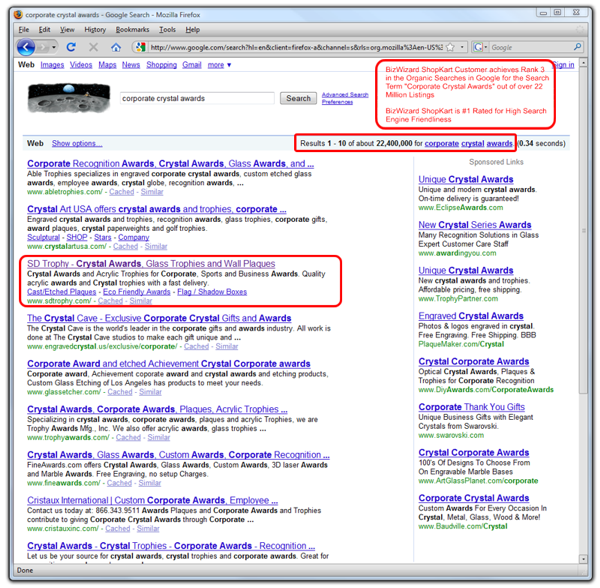Open the Gmail link
The height and width of the screenshot is (588, 600).
[x=192, y=65]
